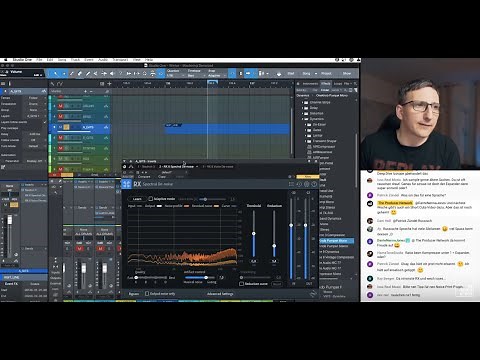The width and height of the screenshot is (480, 360).
Task: Switch to RX Voice De-noise insert tab
Action: 218,166
